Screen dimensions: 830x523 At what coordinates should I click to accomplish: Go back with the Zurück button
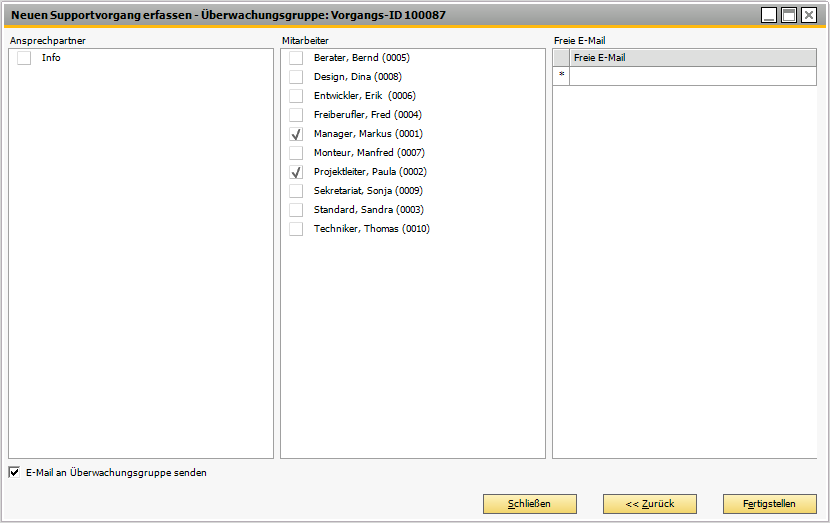649,504
